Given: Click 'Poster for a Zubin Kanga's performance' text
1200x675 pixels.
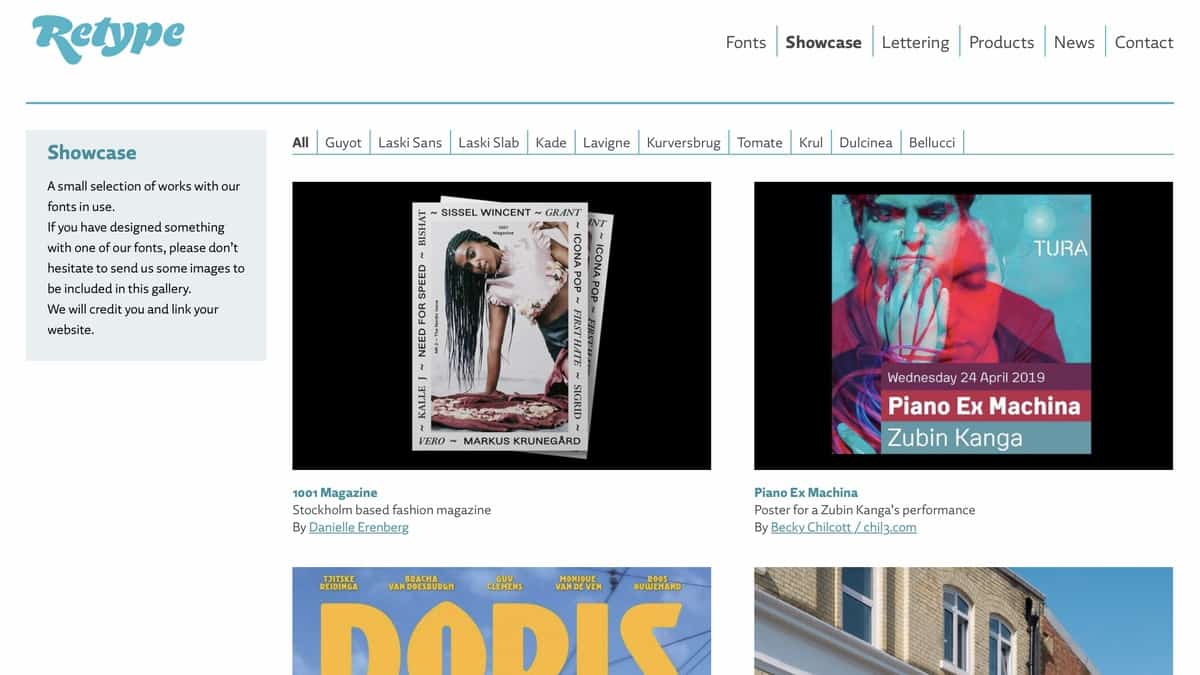Looking at the screenshot, I should point(865,510).
